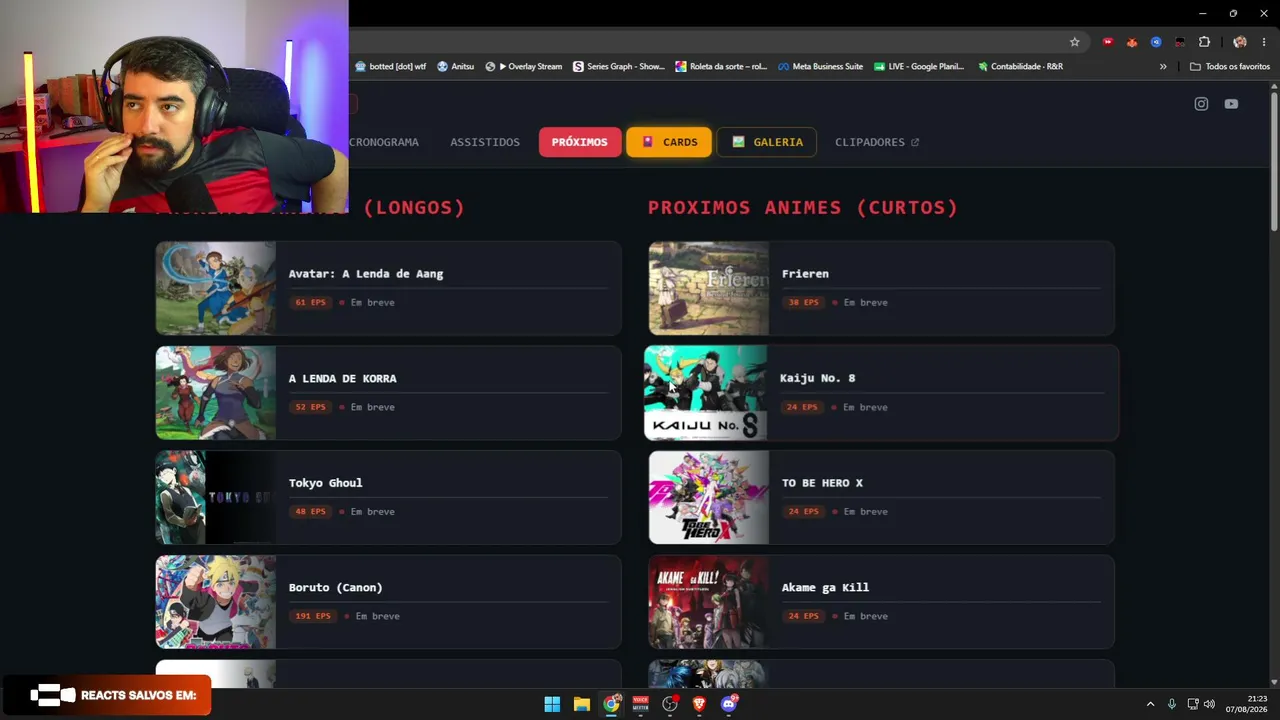This screenshot has height=720, width=1280.
Task: Open the volume tray icon
Action: point(1209,704)
